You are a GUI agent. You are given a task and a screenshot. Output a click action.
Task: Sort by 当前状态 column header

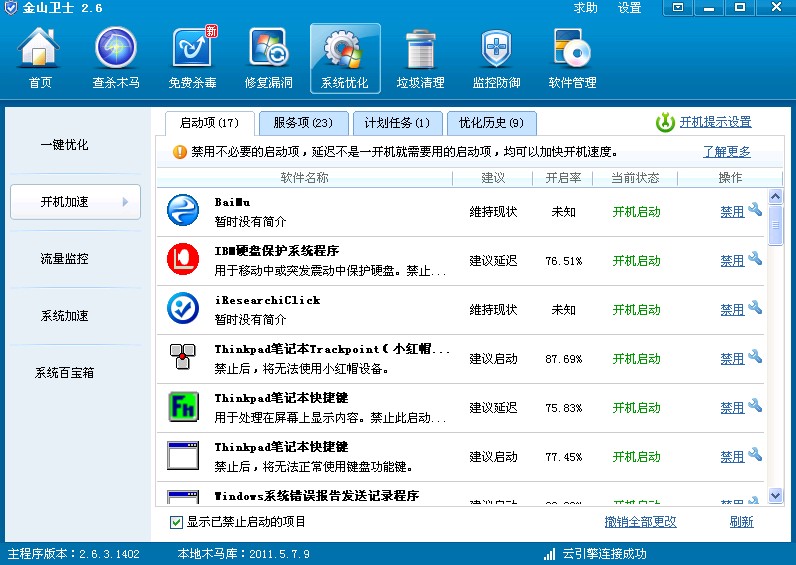coord(635,178)
